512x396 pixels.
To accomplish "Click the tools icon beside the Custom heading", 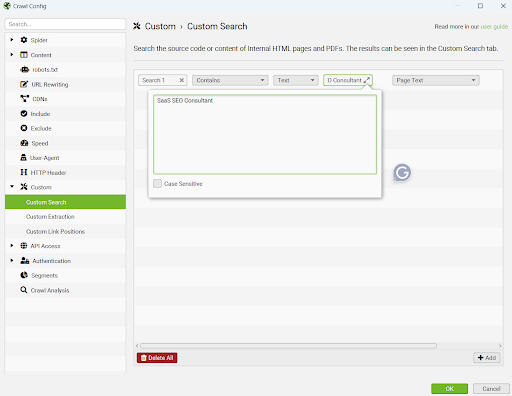I will [x=137, y=26].
